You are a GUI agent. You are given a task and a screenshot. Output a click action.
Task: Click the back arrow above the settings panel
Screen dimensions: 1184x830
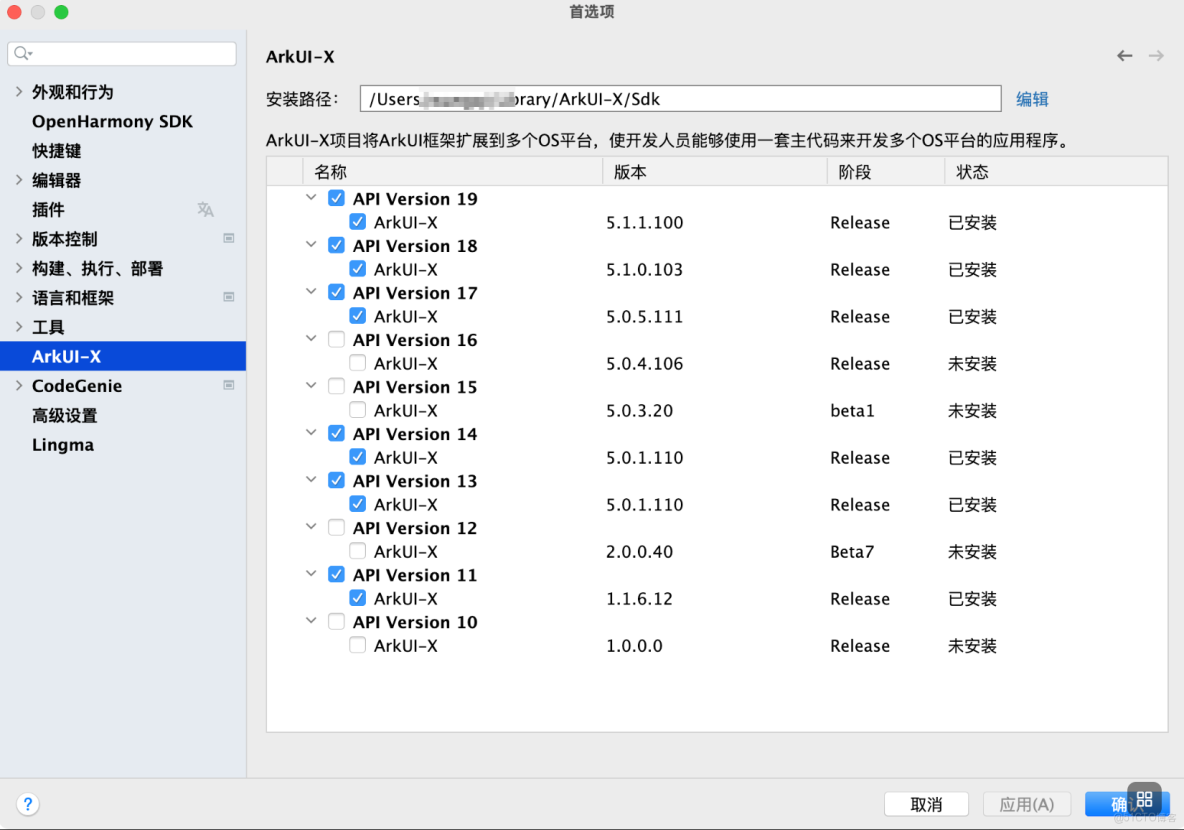pos(1124,56)
